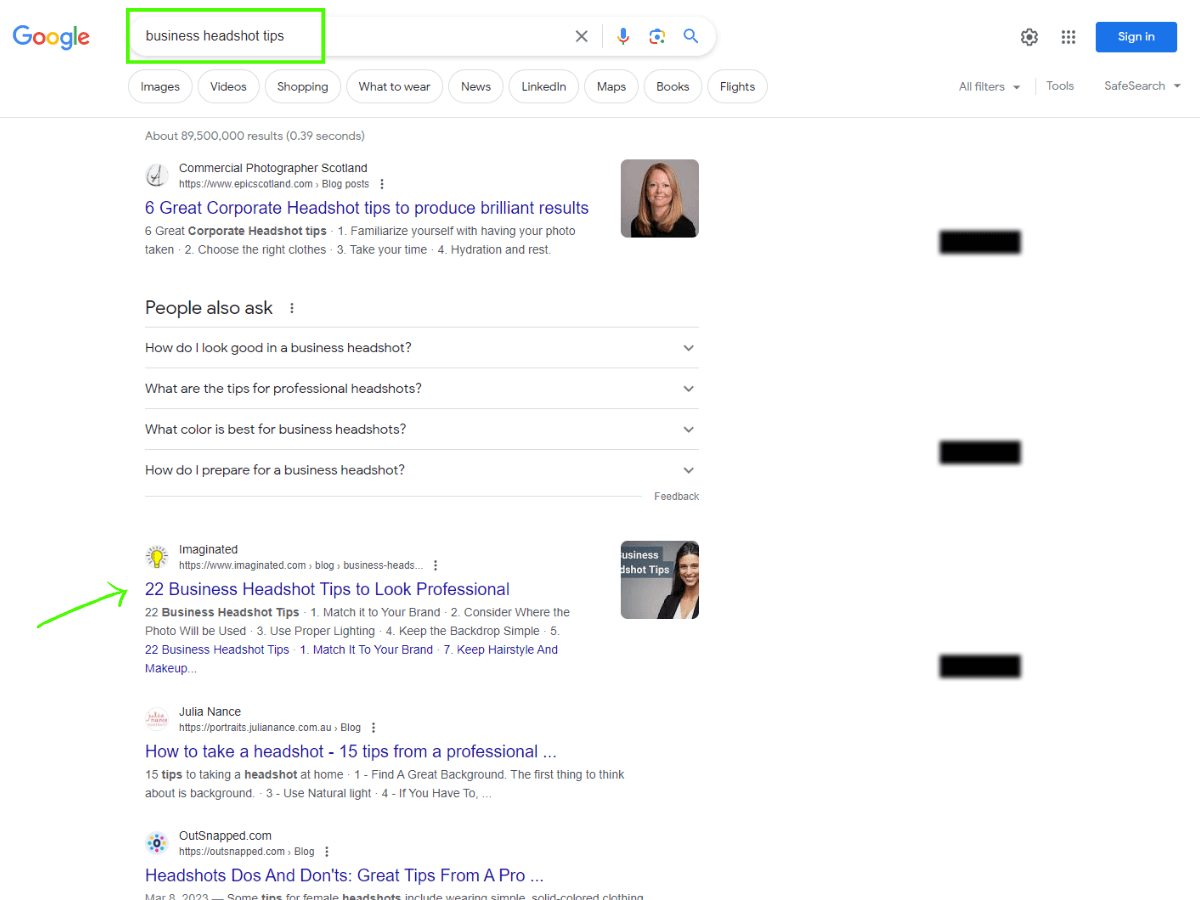The image size is (1200, 900).
Task: Open the Google apps grid
Action: click(x=1068, y=37)
